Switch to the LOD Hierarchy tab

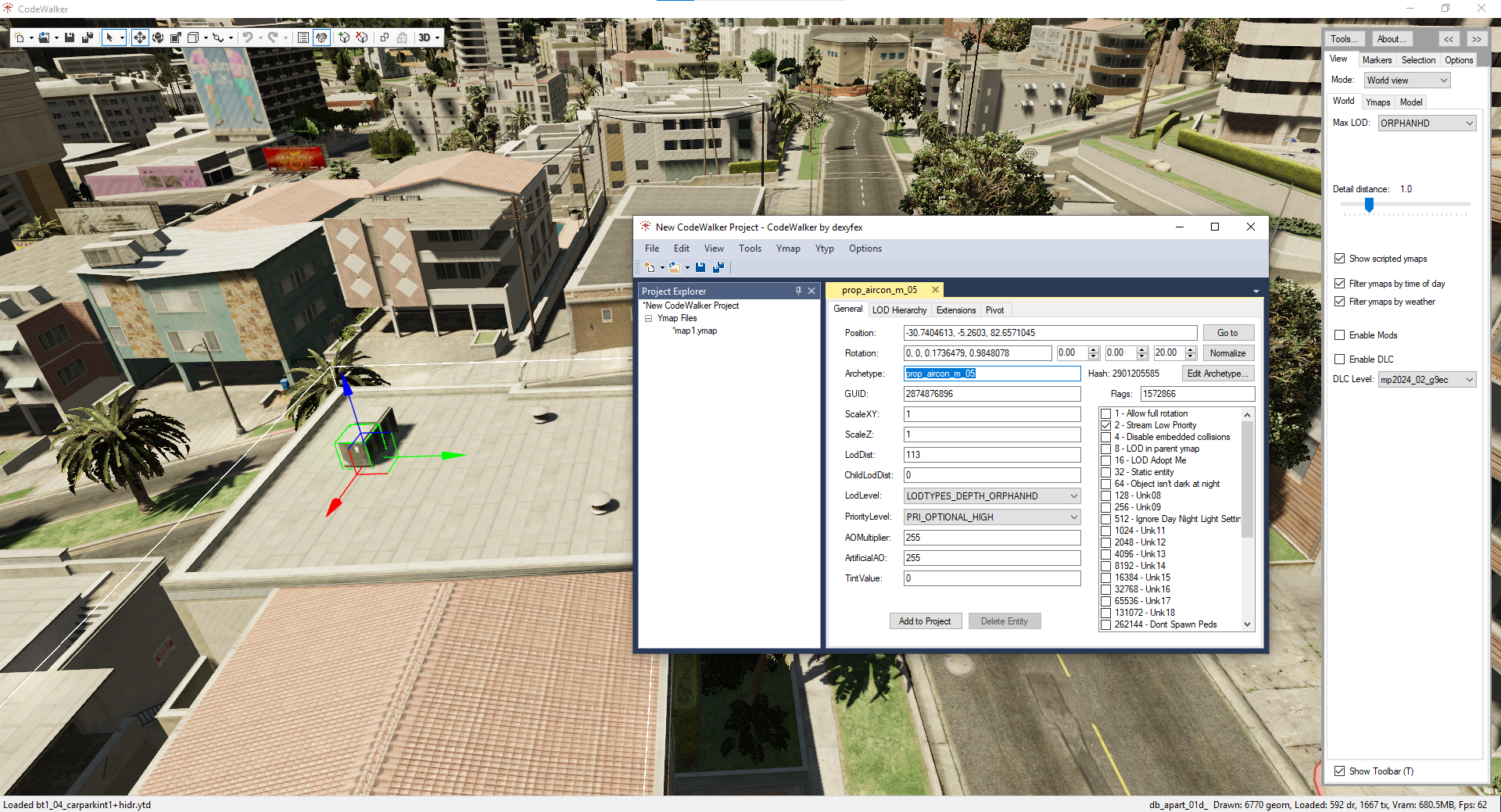pos(899,310)
